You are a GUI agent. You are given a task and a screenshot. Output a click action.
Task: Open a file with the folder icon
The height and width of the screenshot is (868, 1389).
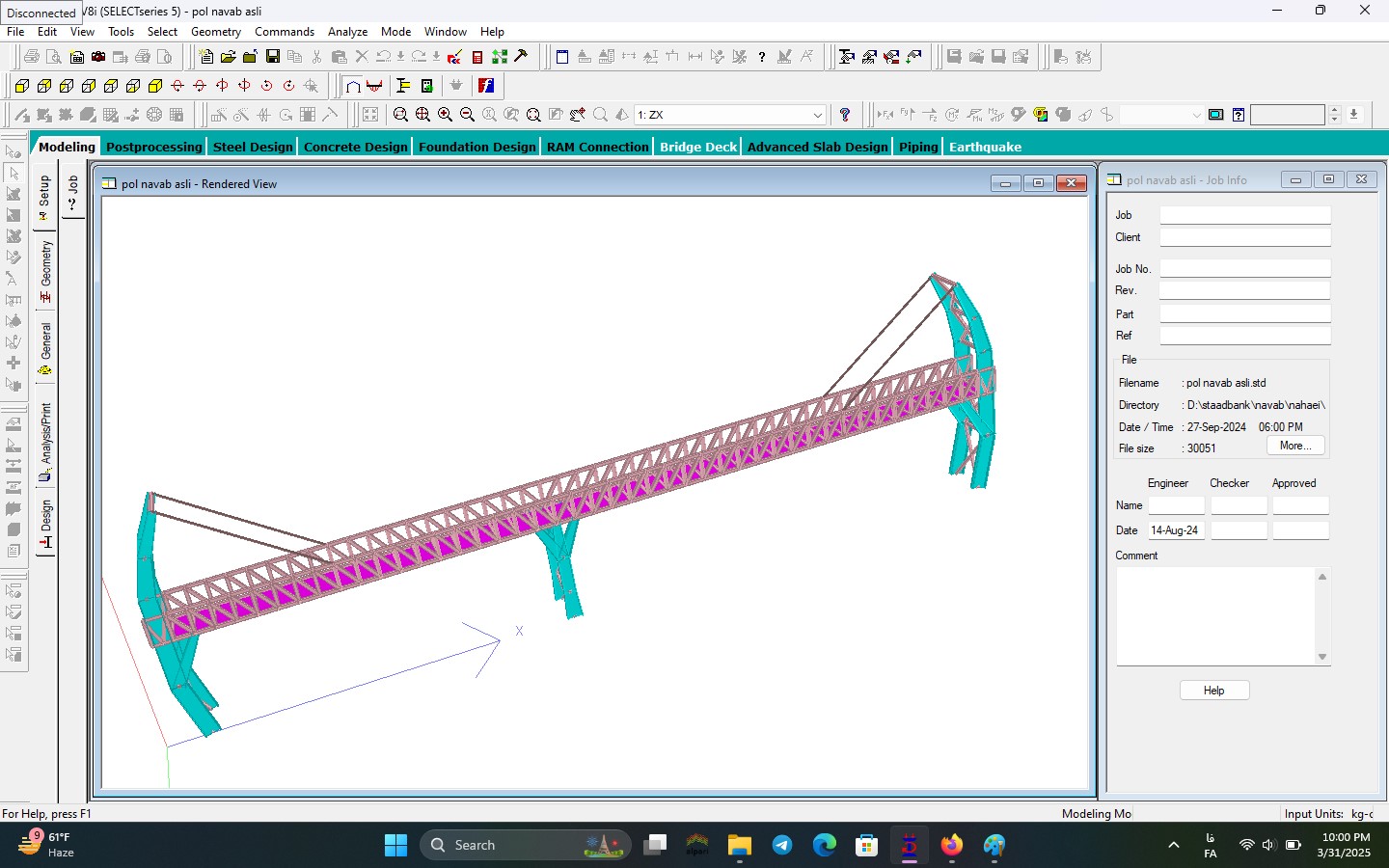pos(228,57)
